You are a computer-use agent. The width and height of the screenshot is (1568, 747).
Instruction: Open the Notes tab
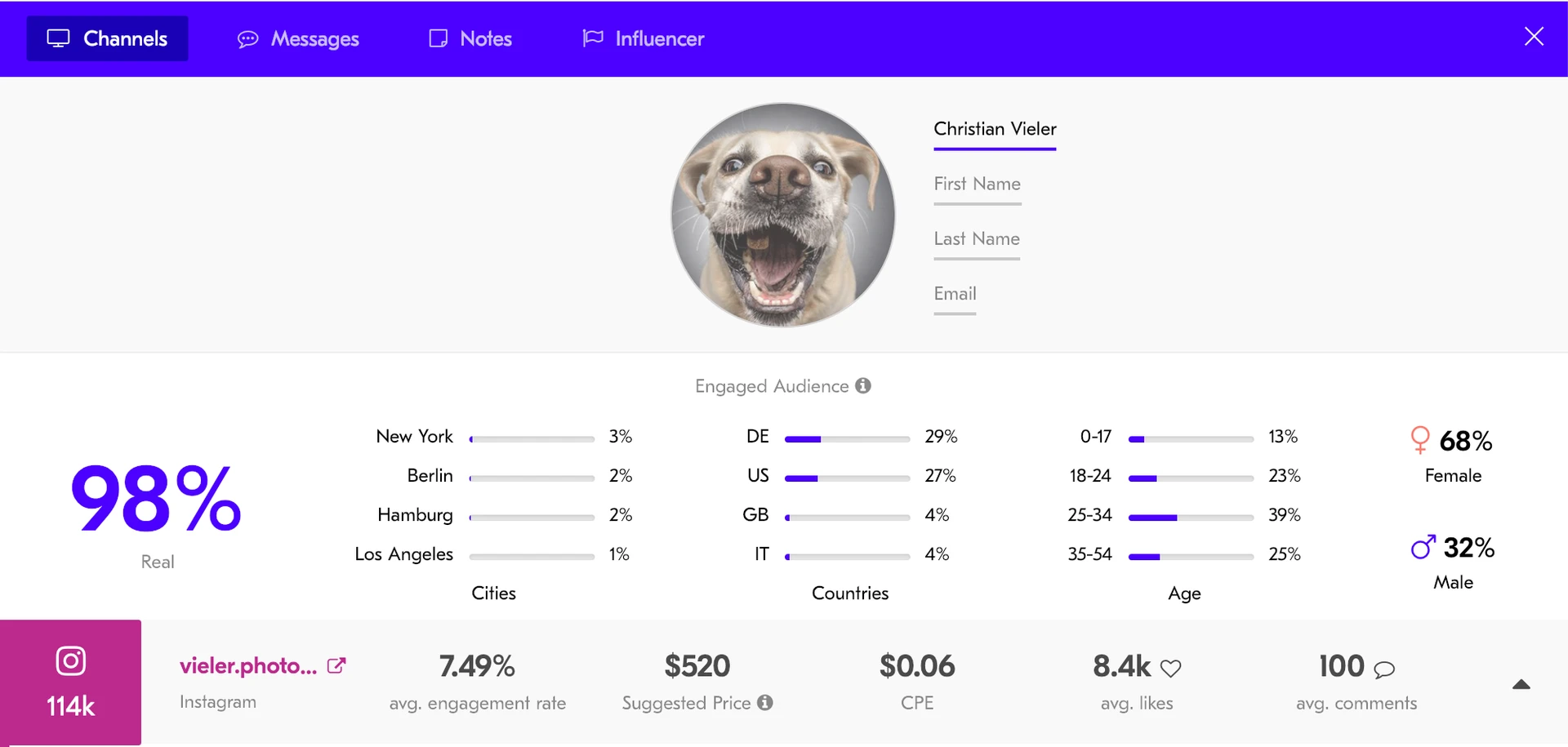pos(470,38)
